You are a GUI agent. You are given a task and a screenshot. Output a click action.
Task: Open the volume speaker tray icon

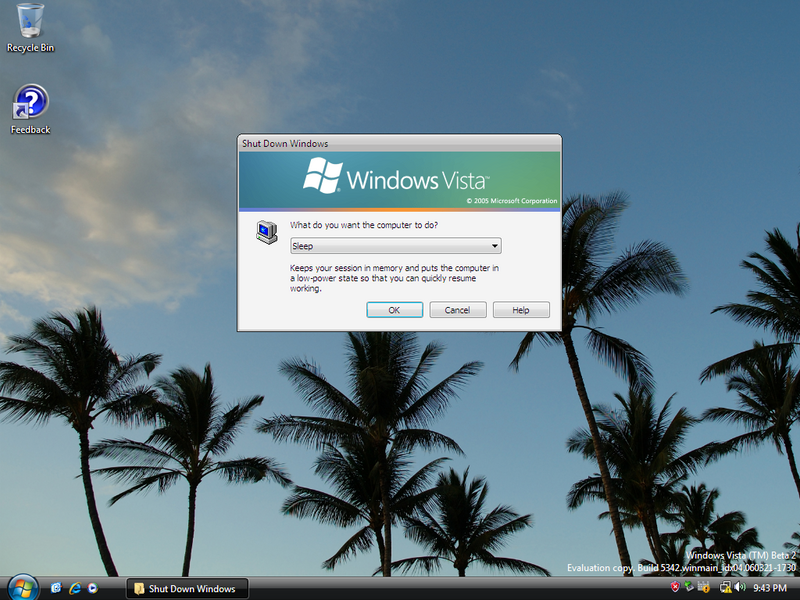(x=739, y=587)
